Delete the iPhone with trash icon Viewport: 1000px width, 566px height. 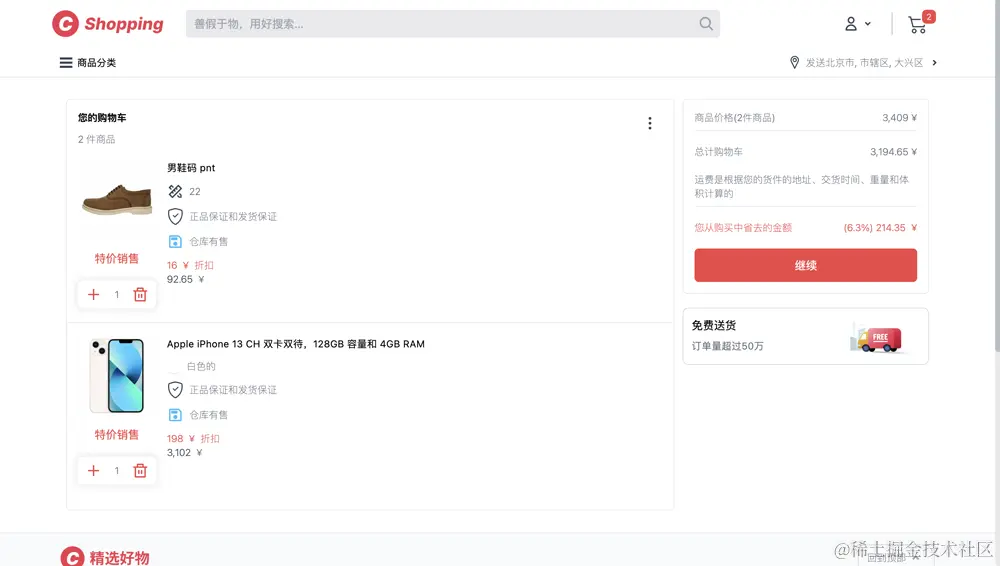[140, 470]
